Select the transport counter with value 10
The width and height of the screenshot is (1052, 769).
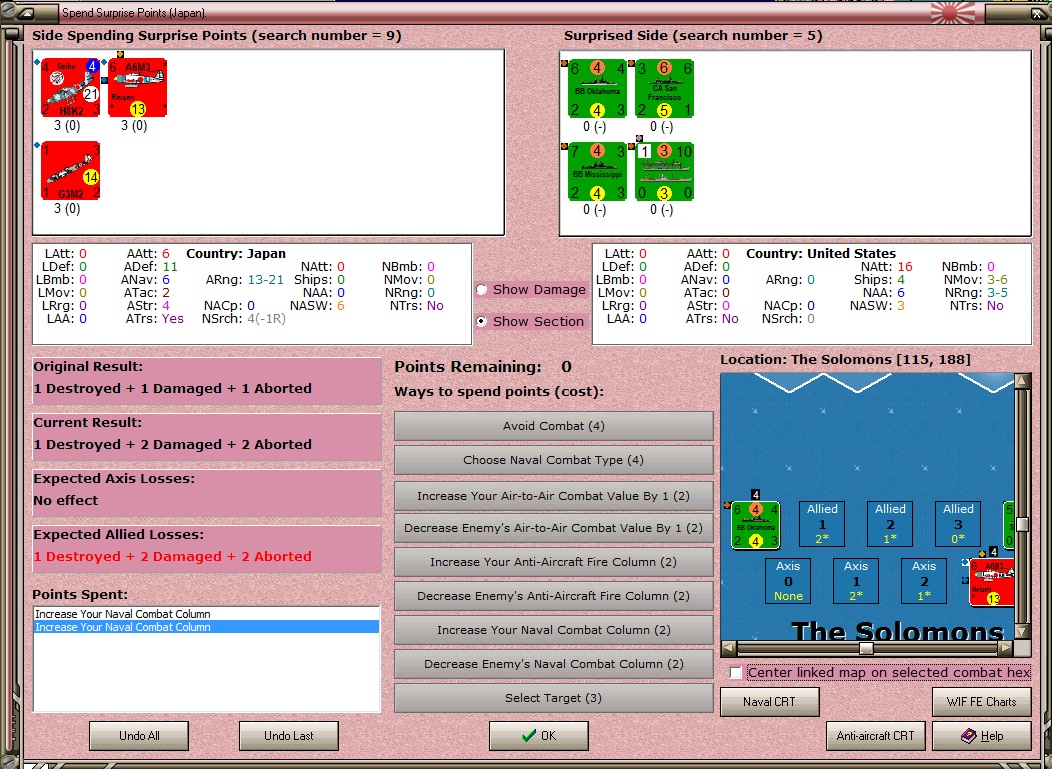tap(664, 171)
